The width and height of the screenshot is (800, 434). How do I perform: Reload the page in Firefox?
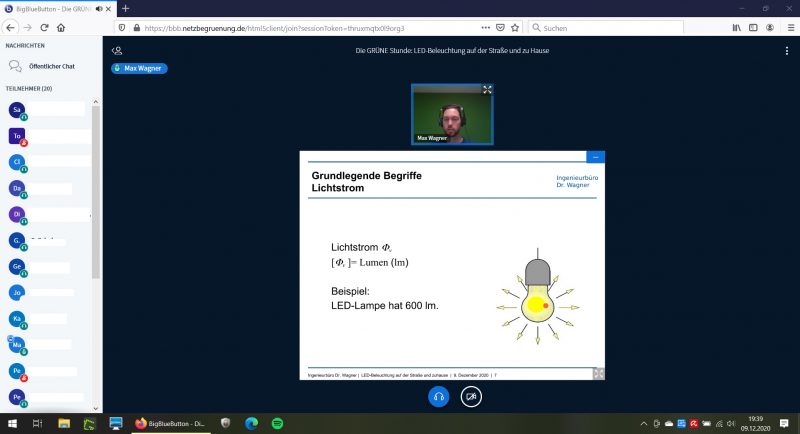[x=45, y=28]
